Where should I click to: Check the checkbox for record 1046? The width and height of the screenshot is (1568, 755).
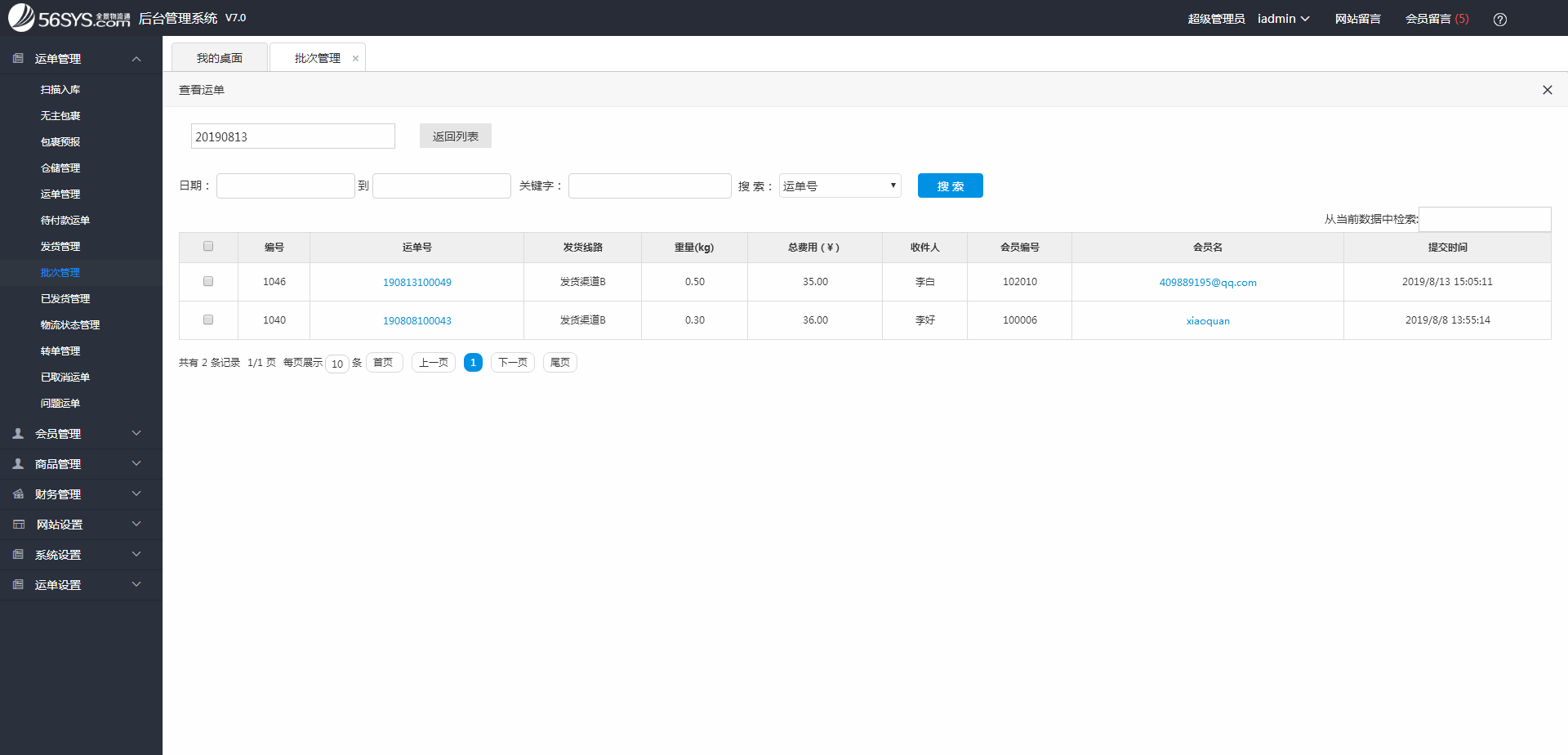tap(208, 281)
